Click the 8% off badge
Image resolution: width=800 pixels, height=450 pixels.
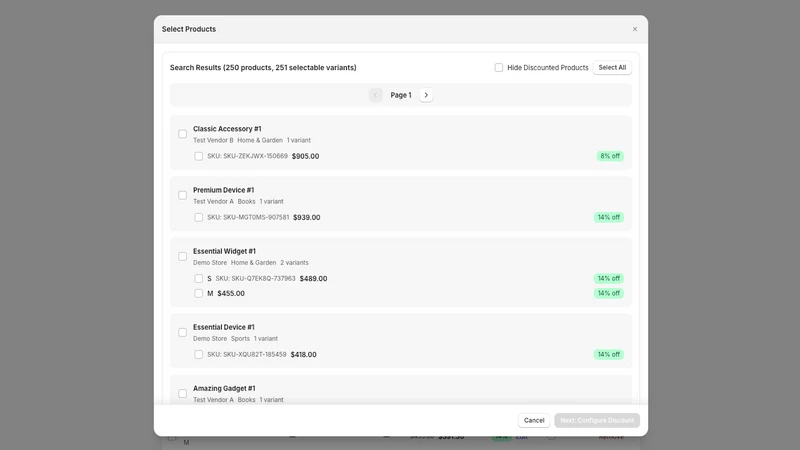(610, 156)
